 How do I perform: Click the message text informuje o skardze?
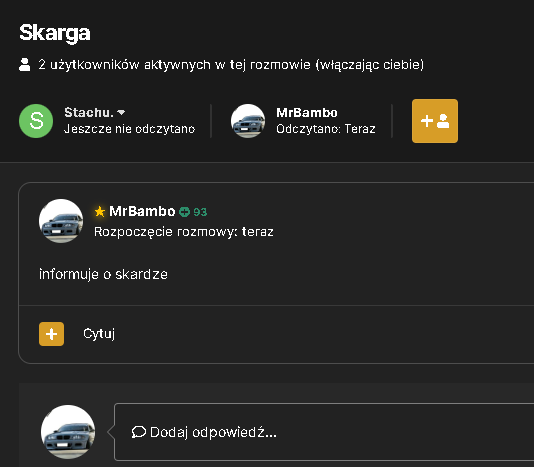[x=103, y=274]
